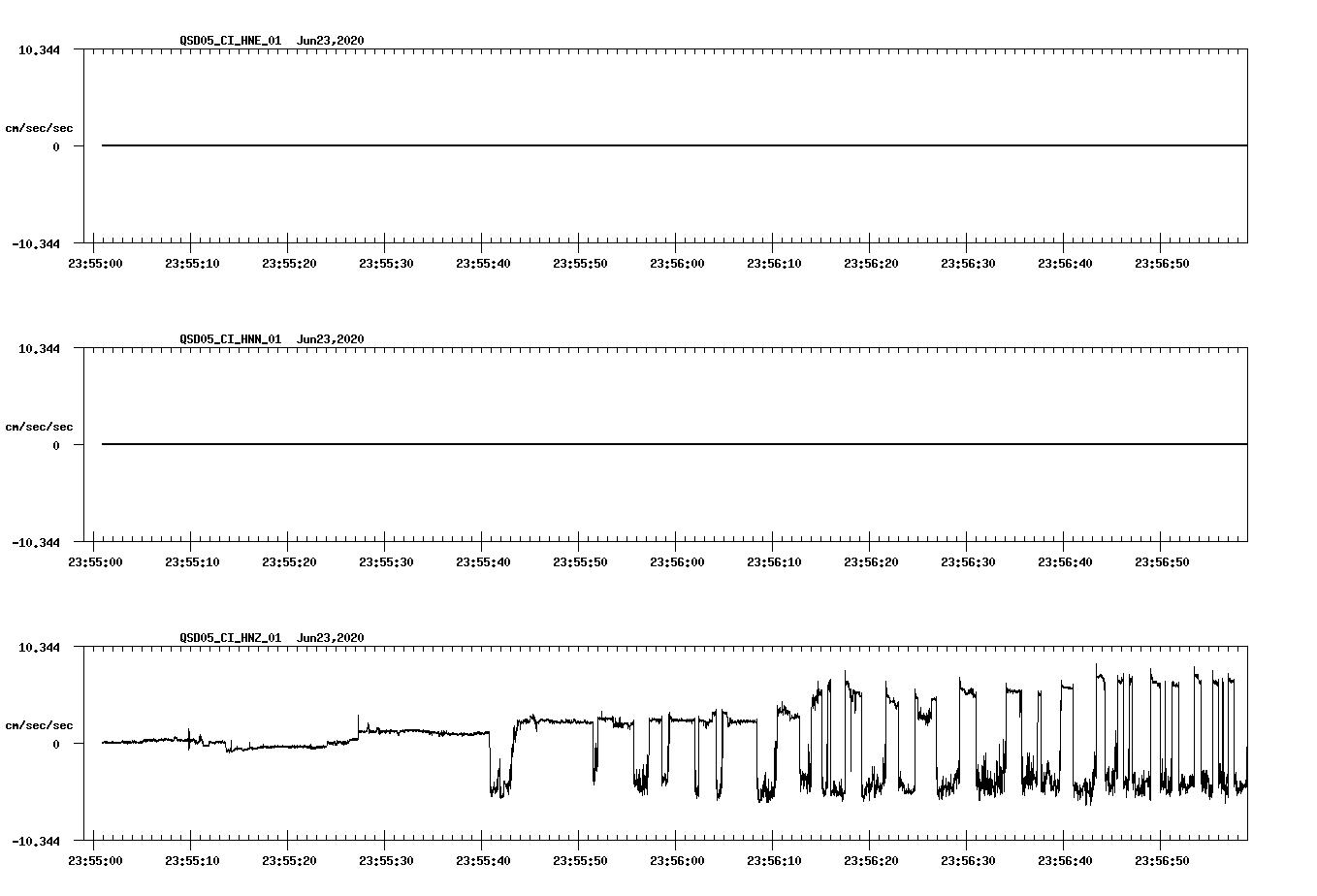
Task: Click the 23:56:30 time label on HNZ chart
Action: 968,860
